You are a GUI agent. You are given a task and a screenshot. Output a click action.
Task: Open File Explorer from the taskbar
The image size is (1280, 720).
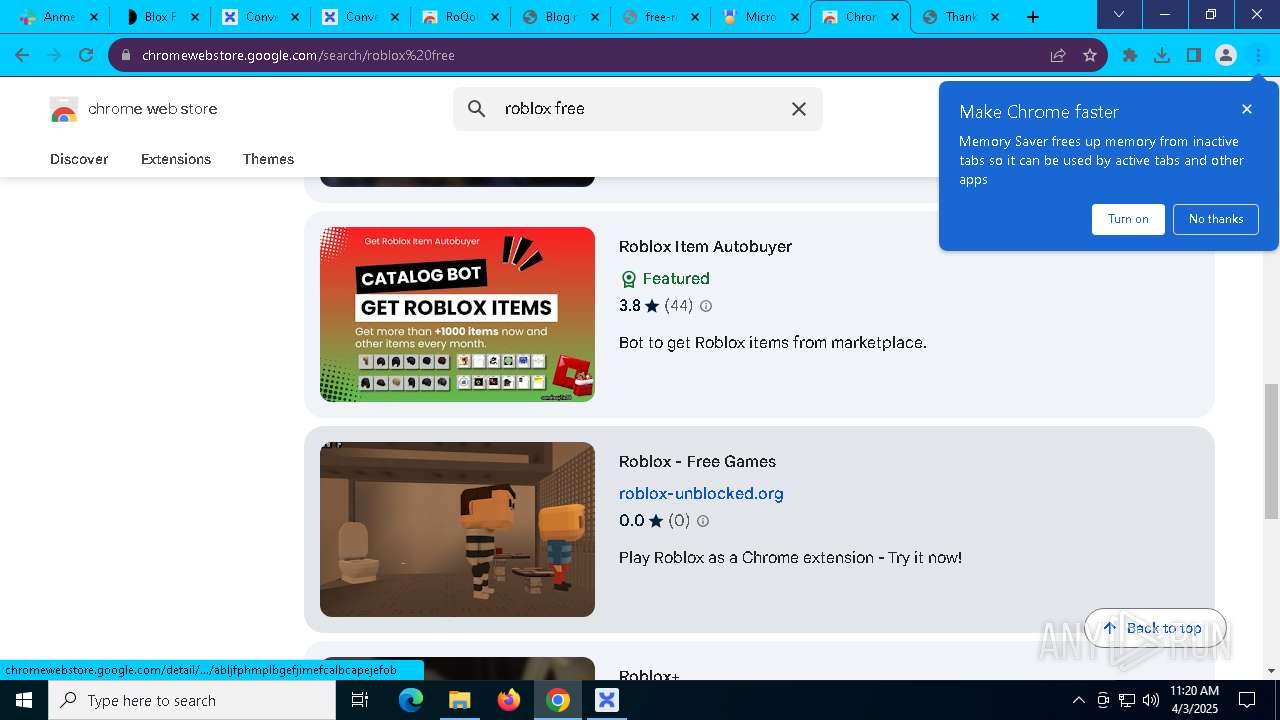[459, 700]
